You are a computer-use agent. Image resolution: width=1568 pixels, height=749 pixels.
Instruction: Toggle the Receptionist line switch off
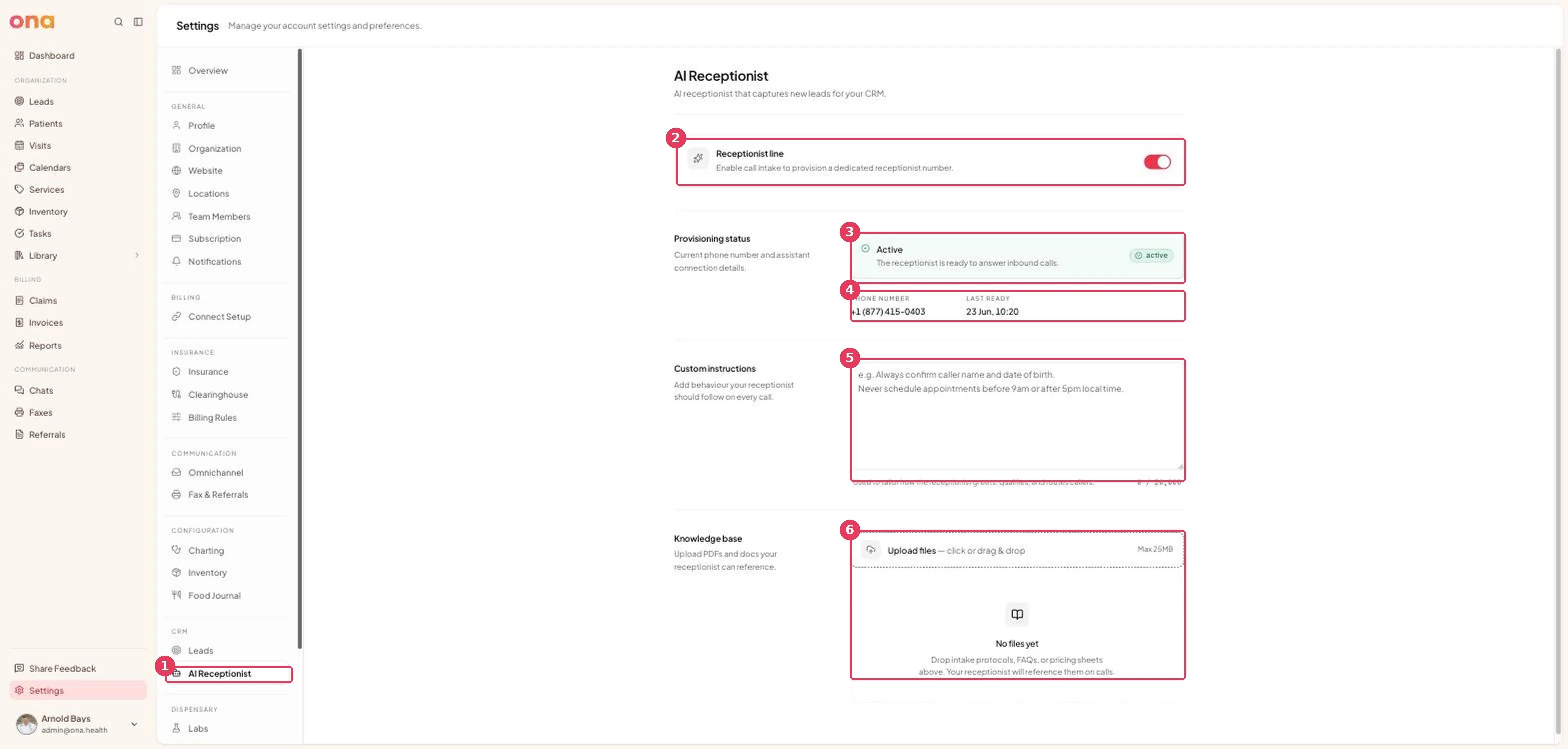[1157, 162]
